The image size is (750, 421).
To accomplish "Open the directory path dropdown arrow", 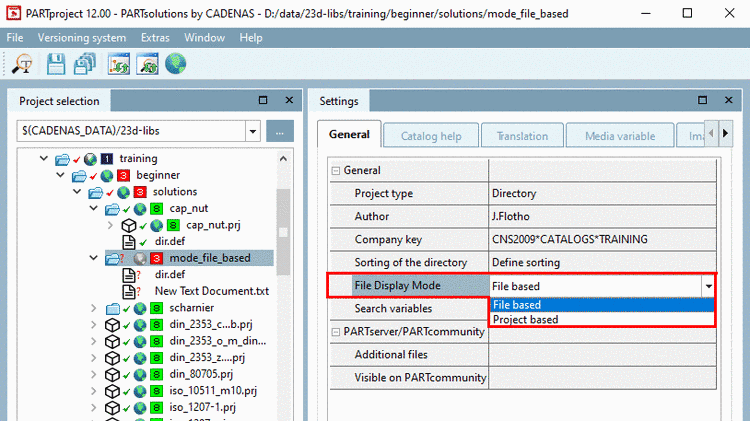I will tap(253, 131).
